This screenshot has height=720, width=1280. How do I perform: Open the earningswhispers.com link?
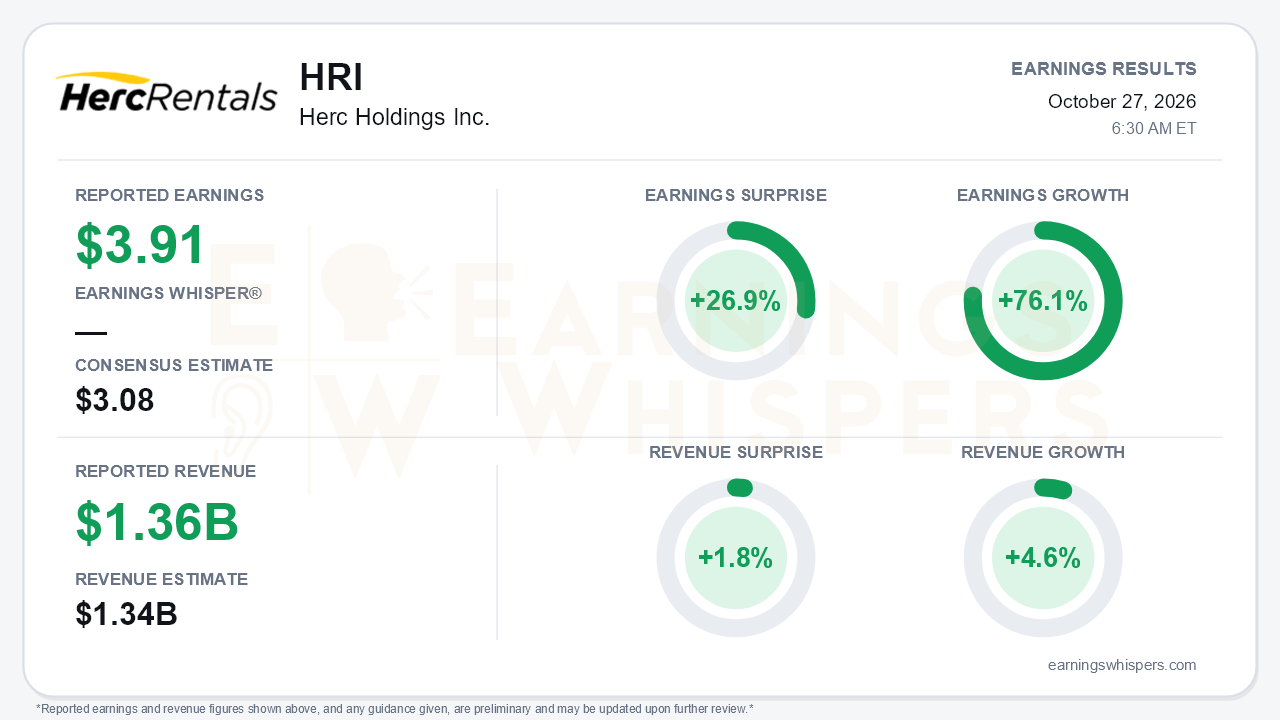pos(1122,665)
